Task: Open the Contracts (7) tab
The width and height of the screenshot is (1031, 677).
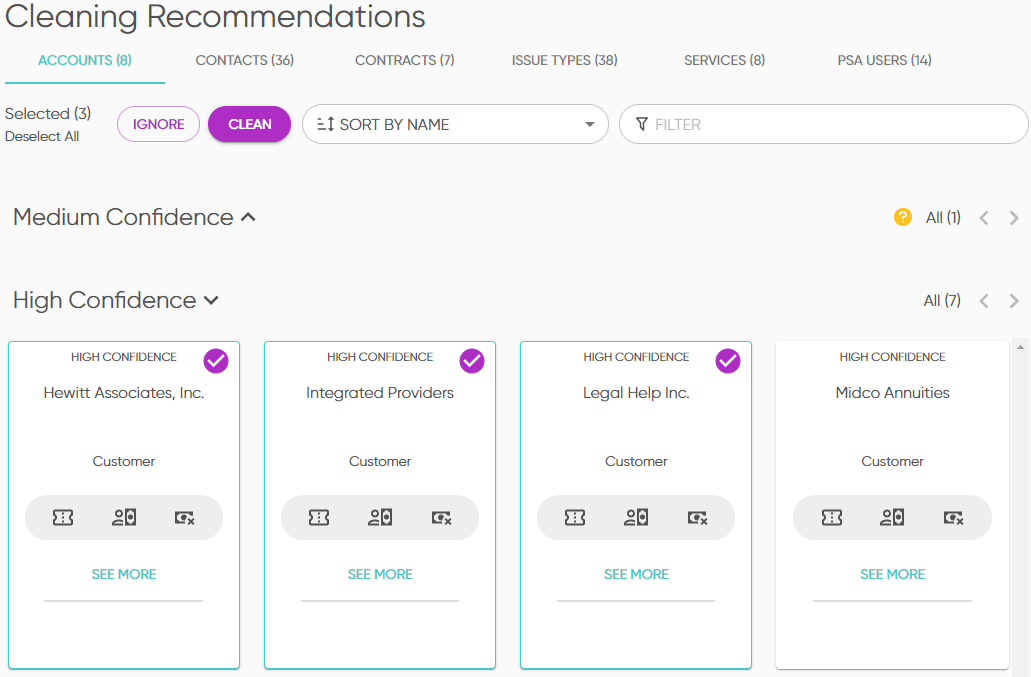Action: (404, 60)
